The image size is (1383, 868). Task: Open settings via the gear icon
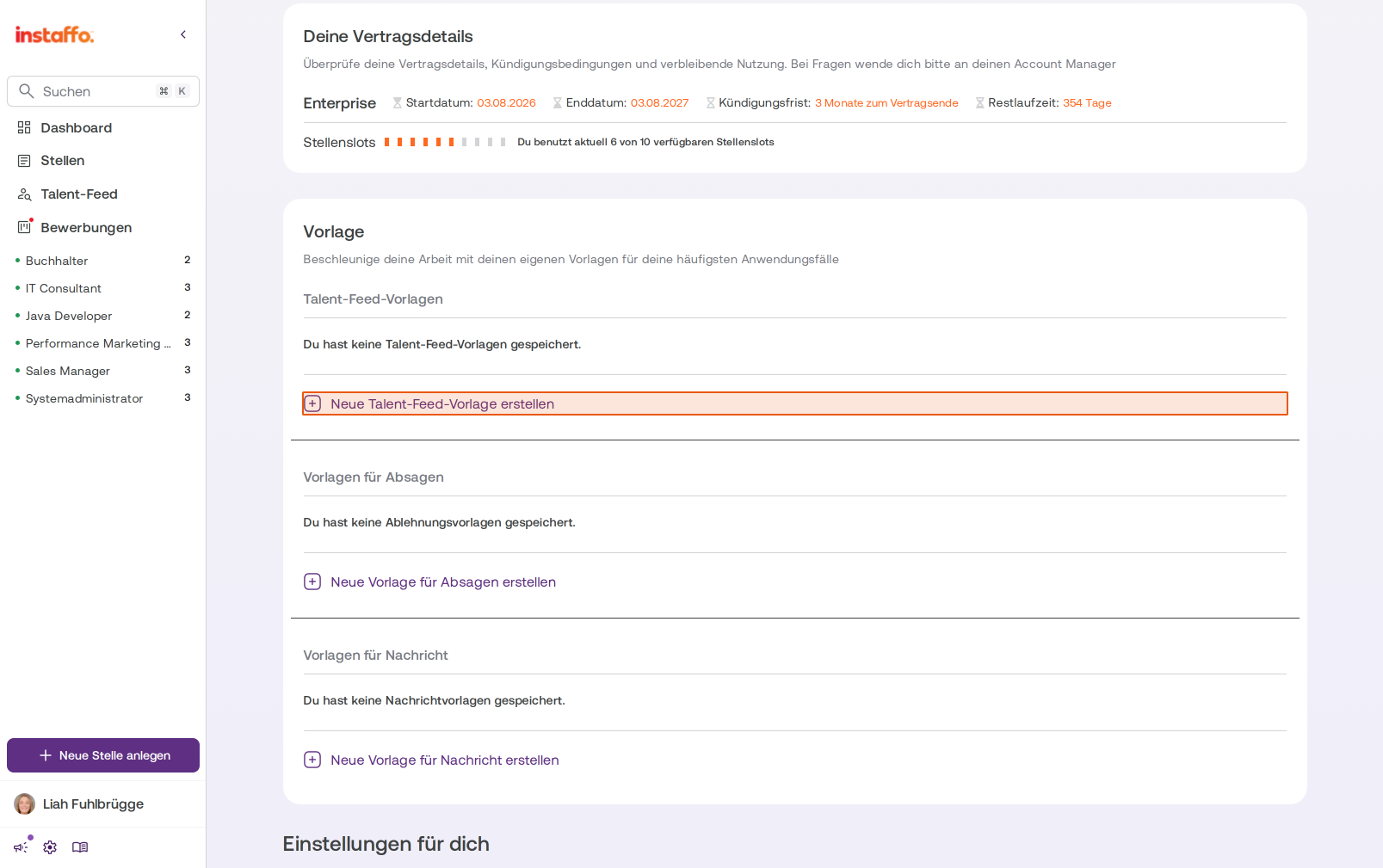click(x=50, y=847)
